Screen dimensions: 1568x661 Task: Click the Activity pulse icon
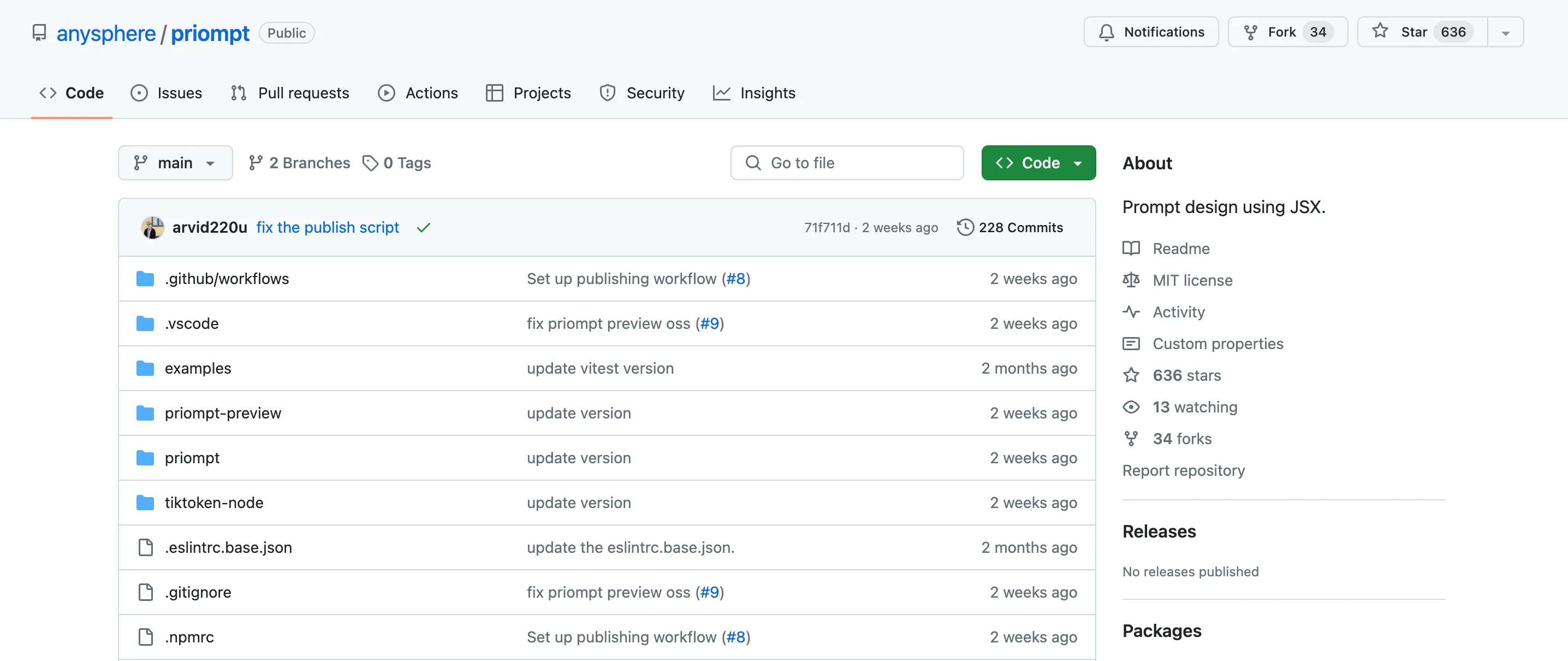click(x=1131, y=311)
